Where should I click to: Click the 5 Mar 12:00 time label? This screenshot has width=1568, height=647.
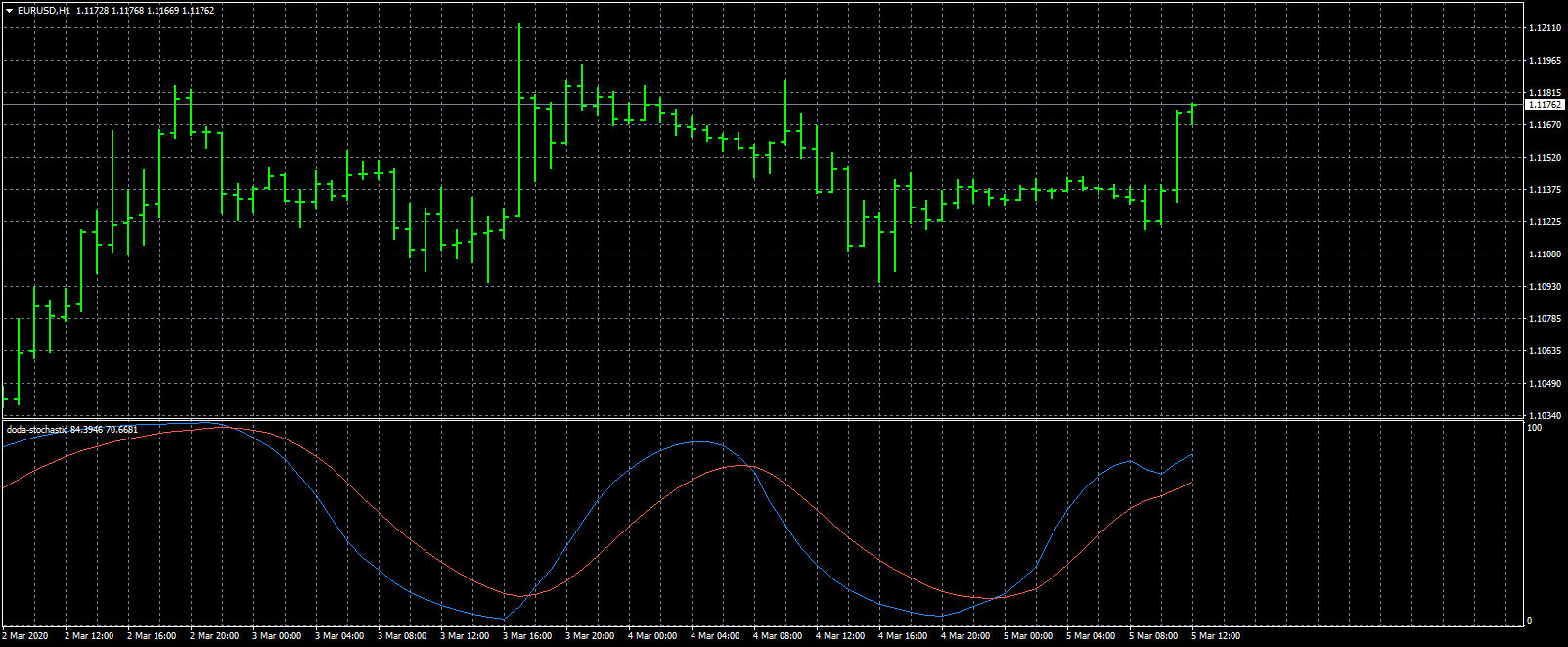(x=1216, y=636)
